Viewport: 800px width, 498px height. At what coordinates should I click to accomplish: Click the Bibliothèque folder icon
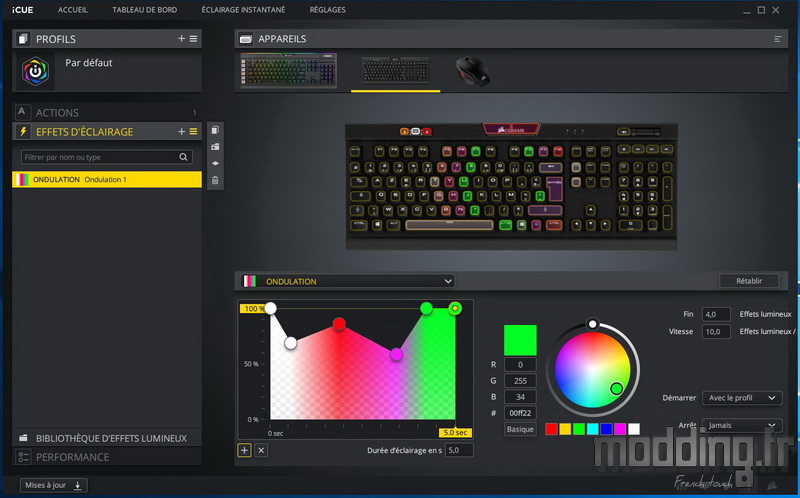tap(23, 438)
